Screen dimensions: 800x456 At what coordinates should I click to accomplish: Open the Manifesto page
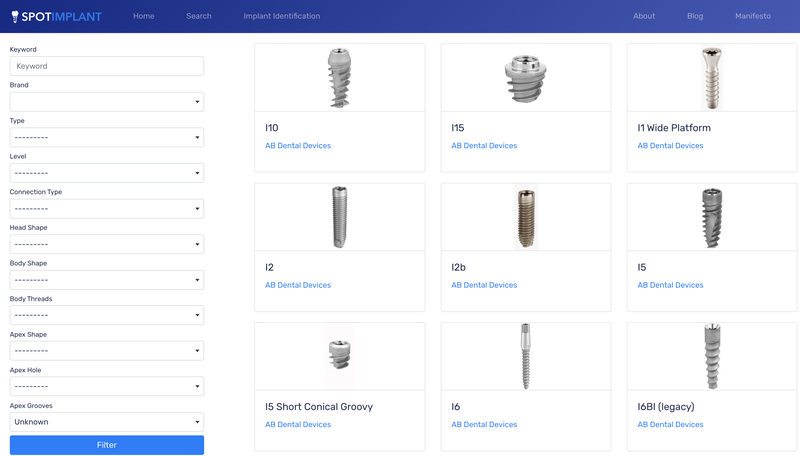coord(753,16)
